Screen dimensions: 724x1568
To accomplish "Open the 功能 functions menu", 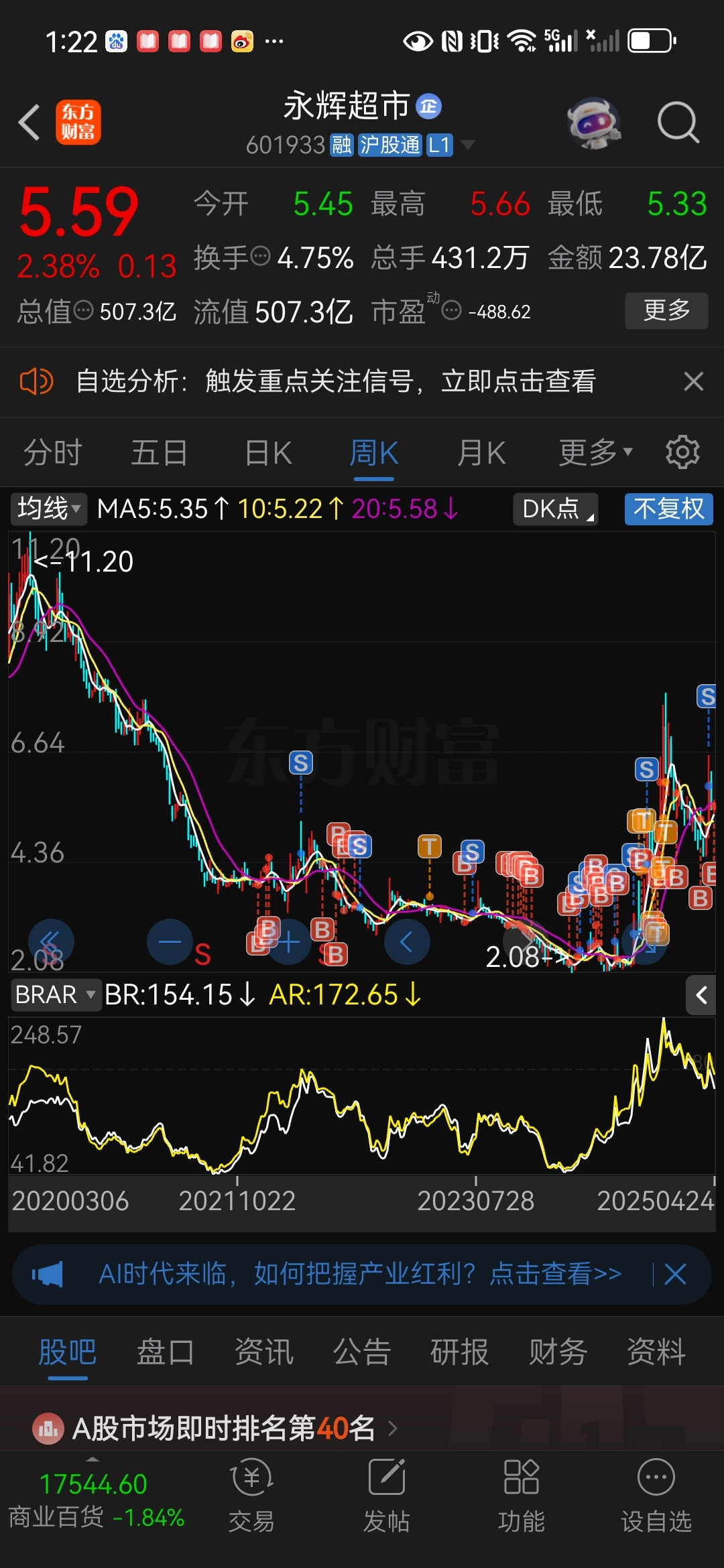I will tap(522, 1496).
